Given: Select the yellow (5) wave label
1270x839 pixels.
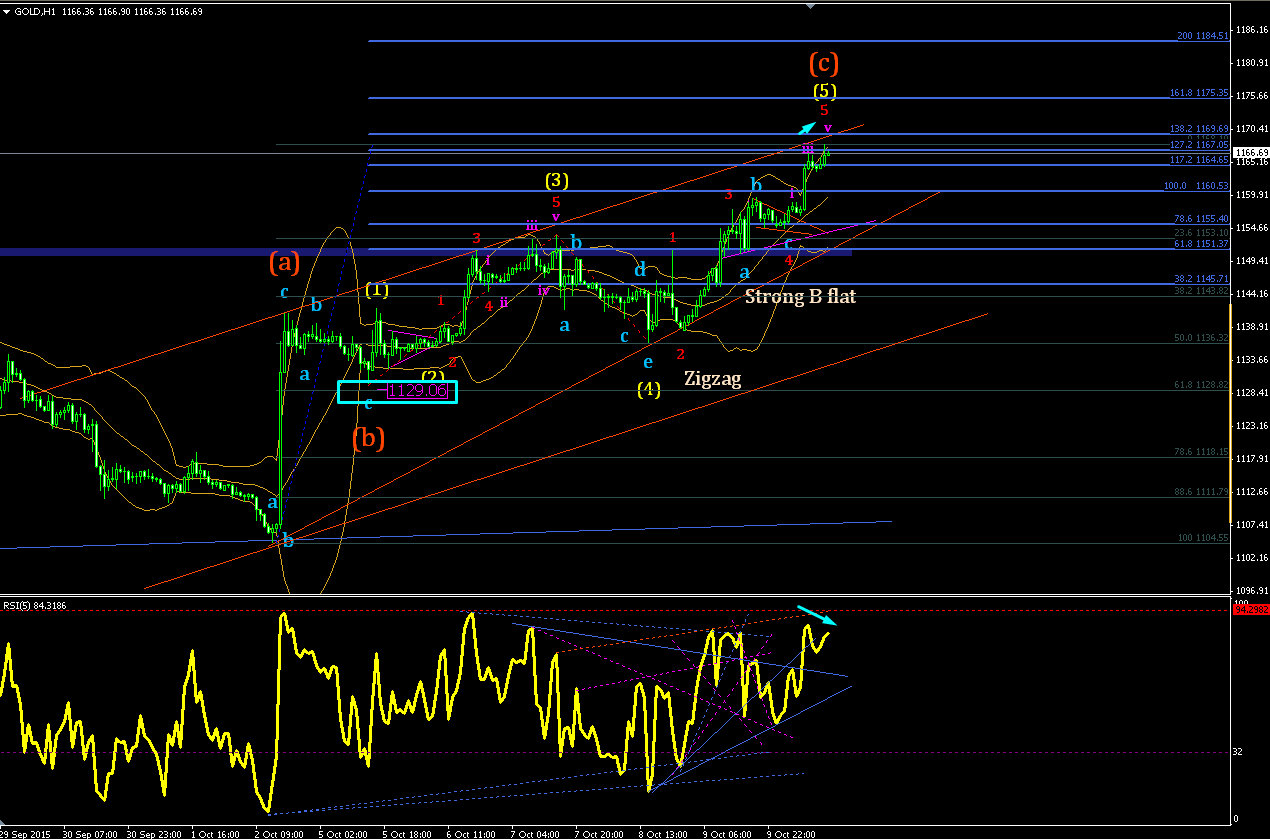Looking at the screenshot, I should pyautogui.click(x=824, y=91).
